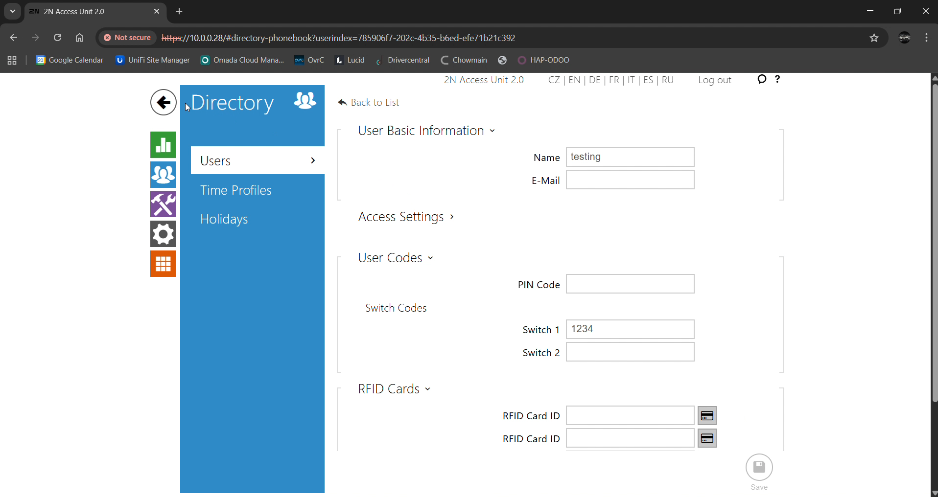Click the help question mark icon
This screenshot has height=497, width=938.
click(x=777, y=80)
